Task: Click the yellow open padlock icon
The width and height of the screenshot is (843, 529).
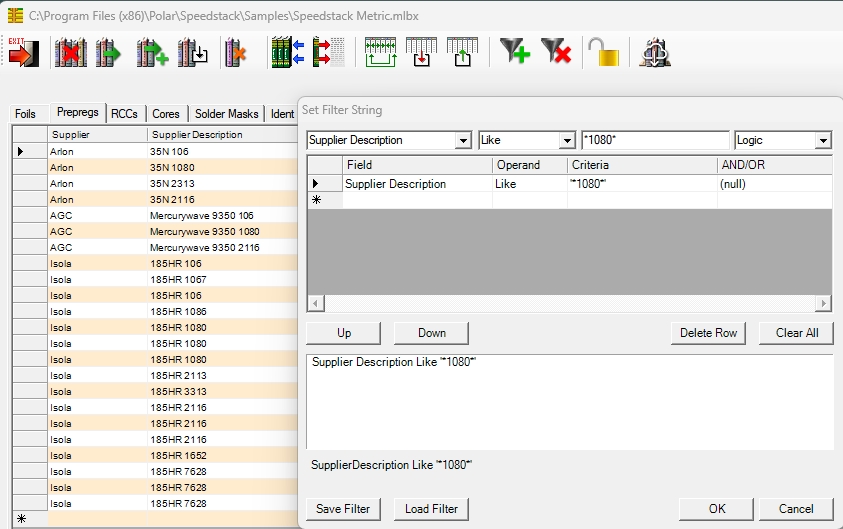Action: click(603, 52)
